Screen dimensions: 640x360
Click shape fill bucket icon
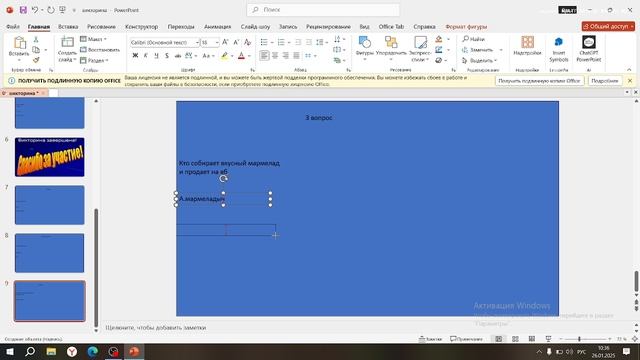[439, 39]
